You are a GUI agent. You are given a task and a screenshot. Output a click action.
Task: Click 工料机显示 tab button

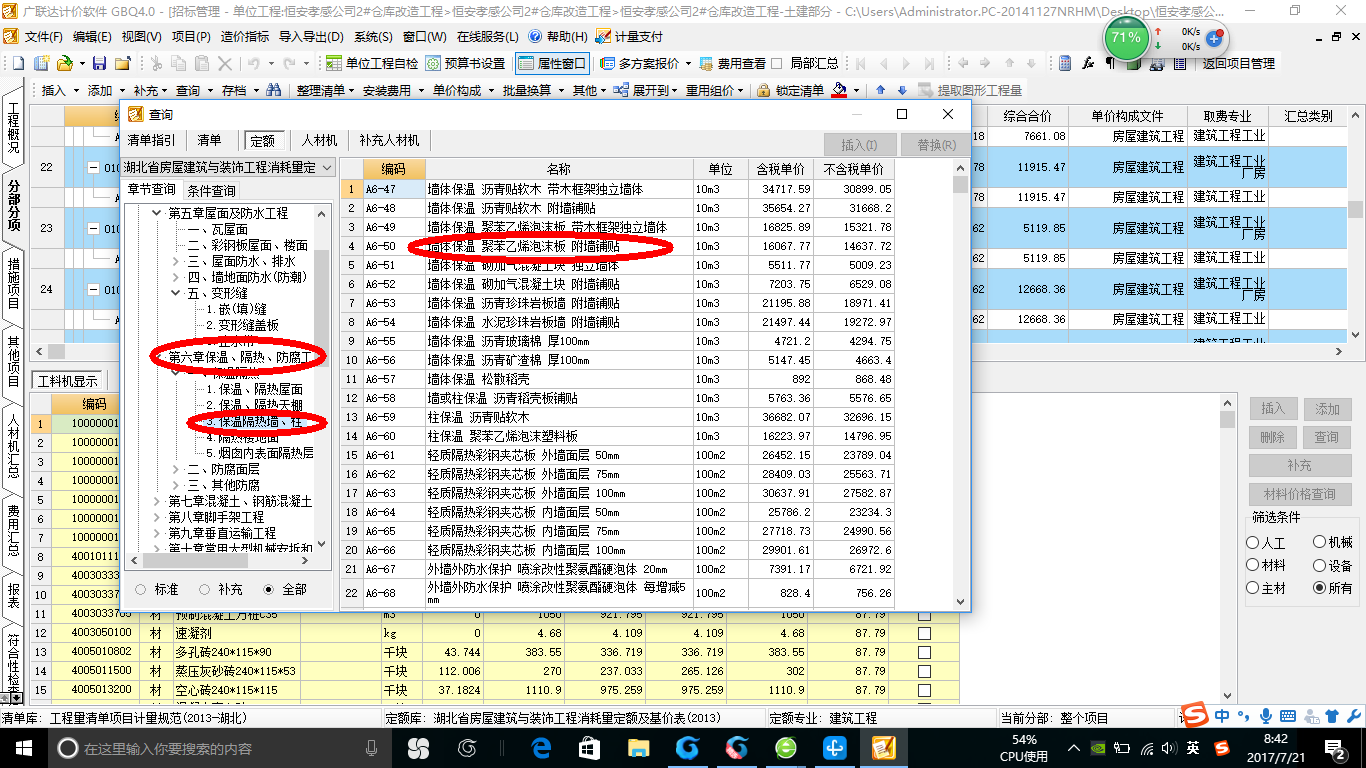point(68,381)
